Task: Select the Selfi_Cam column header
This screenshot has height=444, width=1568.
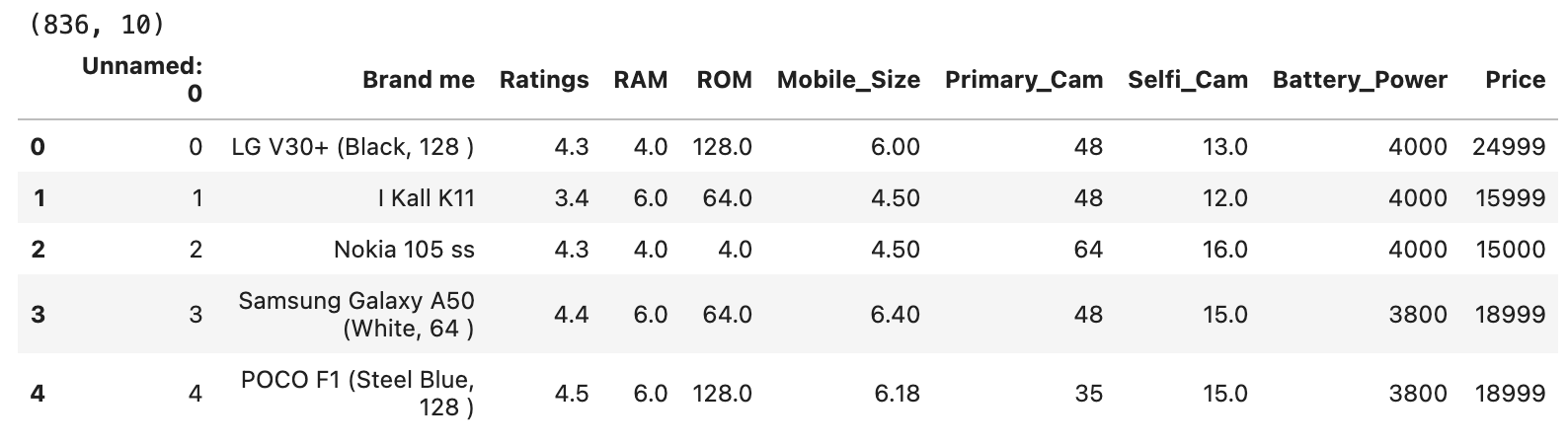Action: (1187, 80)
